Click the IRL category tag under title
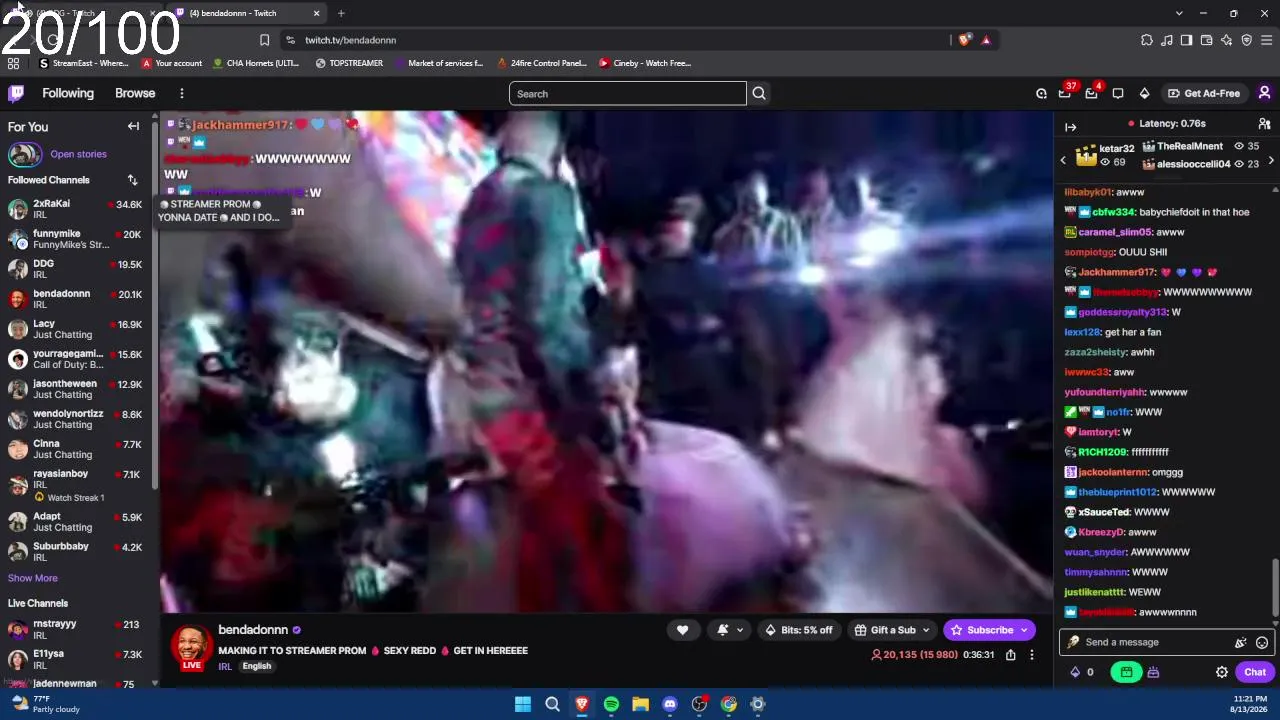 pos(225,666)
